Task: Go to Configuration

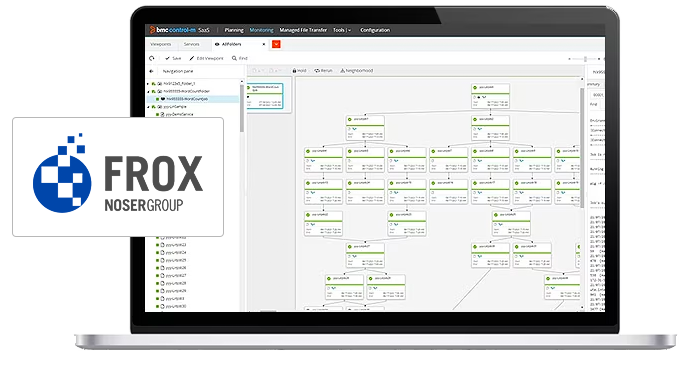Action: (375, 30)
